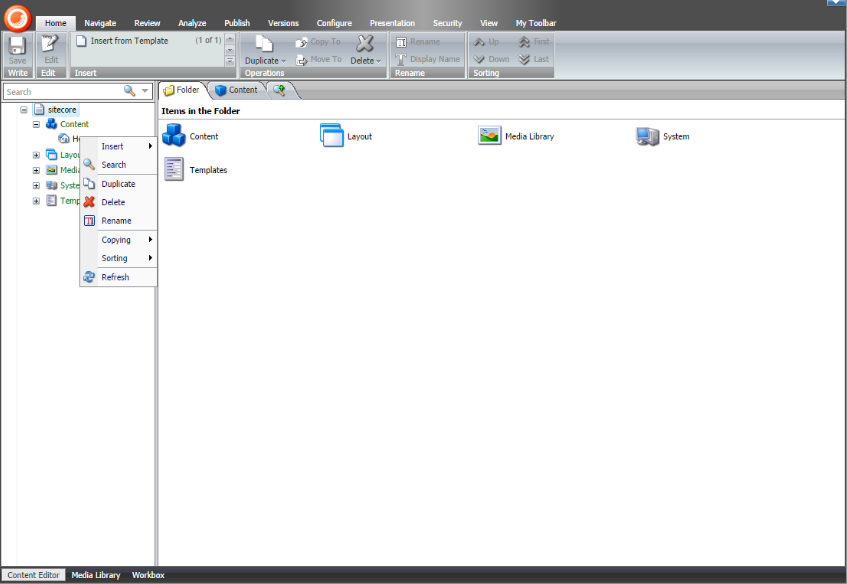Expand the Insert options gallery
This screenshot has width=847, height=584.
pyautogui.click(x=230, y=61)
